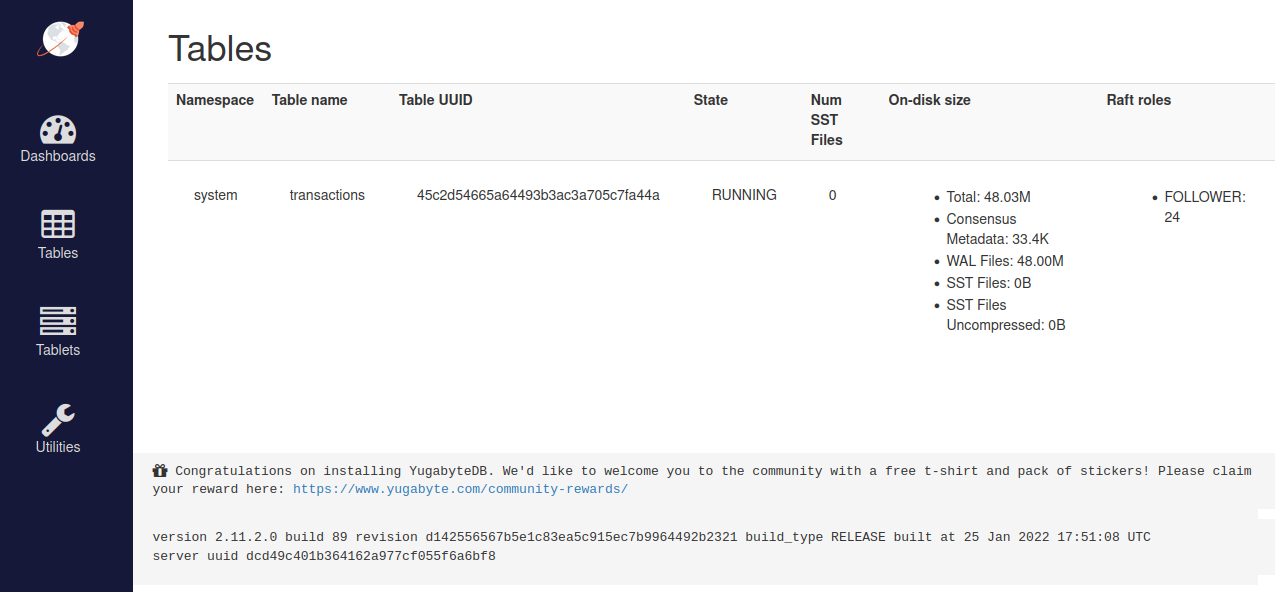The width and height of the screenshot is (1275, 592).
Task: Click the RUNNING state text of transactions table
Action: tap(743, 195)
